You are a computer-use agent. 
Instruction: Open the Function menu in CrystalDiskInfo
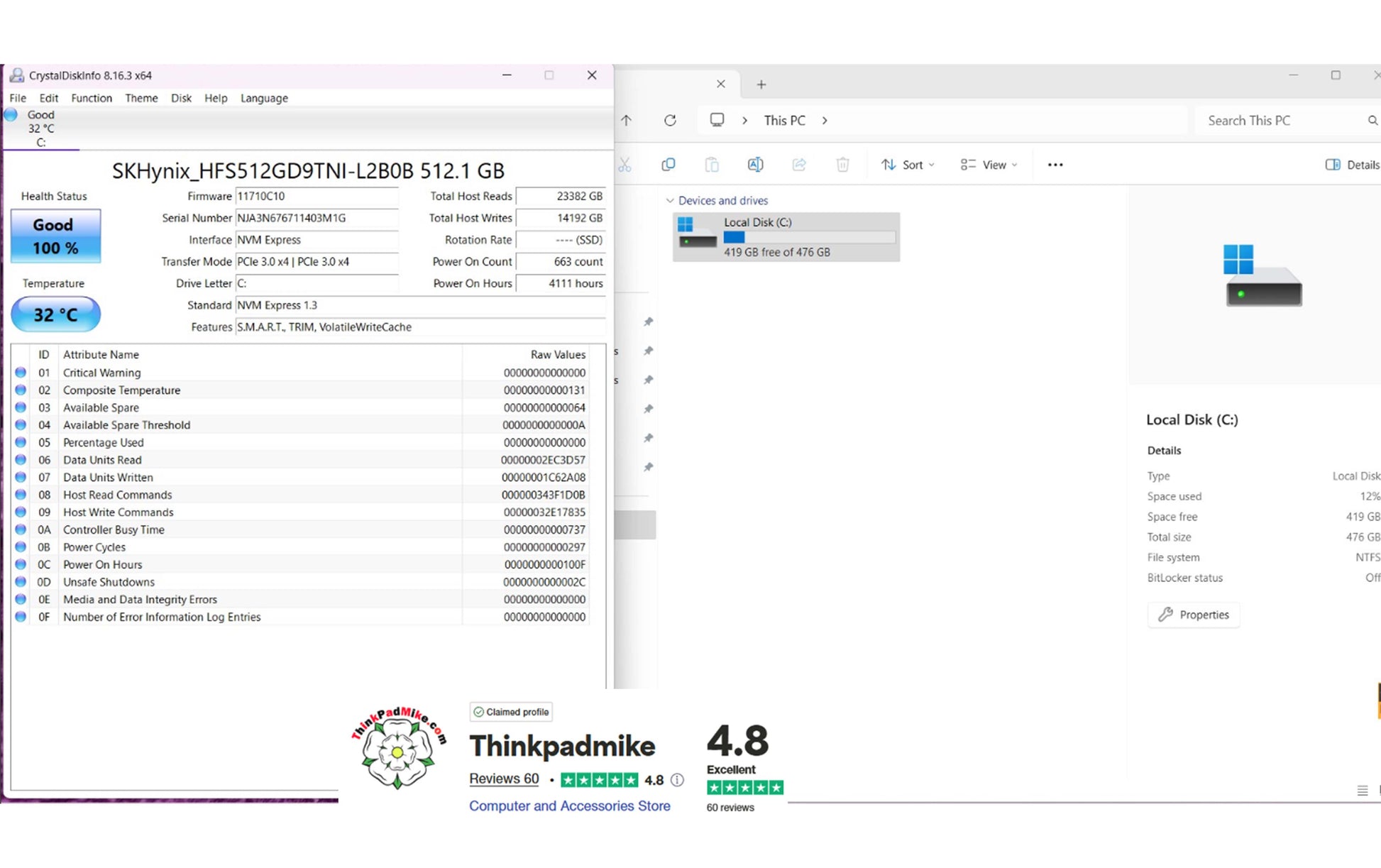[92, 98]
